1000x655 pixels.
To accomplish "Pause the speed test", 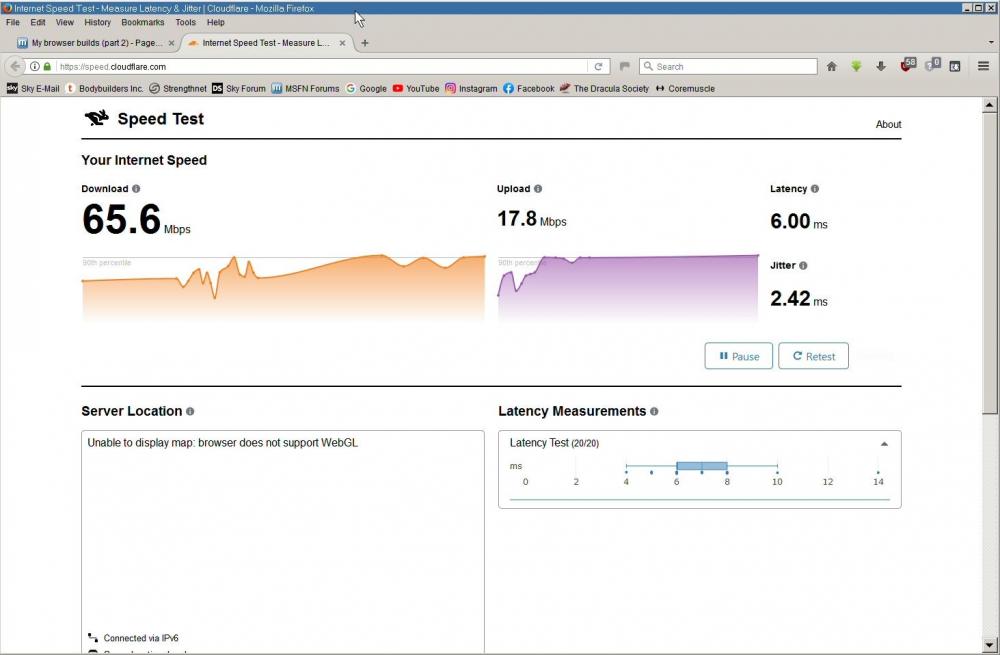I will coord(738,356).
